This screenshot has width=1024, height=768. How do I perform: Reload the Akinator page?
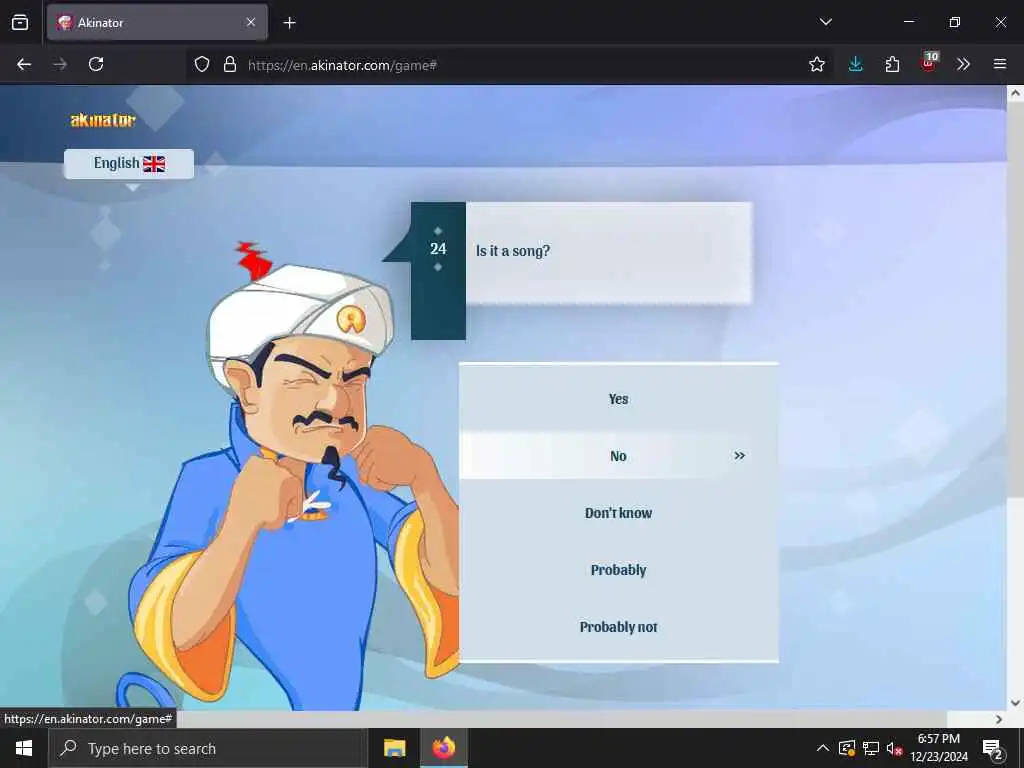click(x=96, y=64)
